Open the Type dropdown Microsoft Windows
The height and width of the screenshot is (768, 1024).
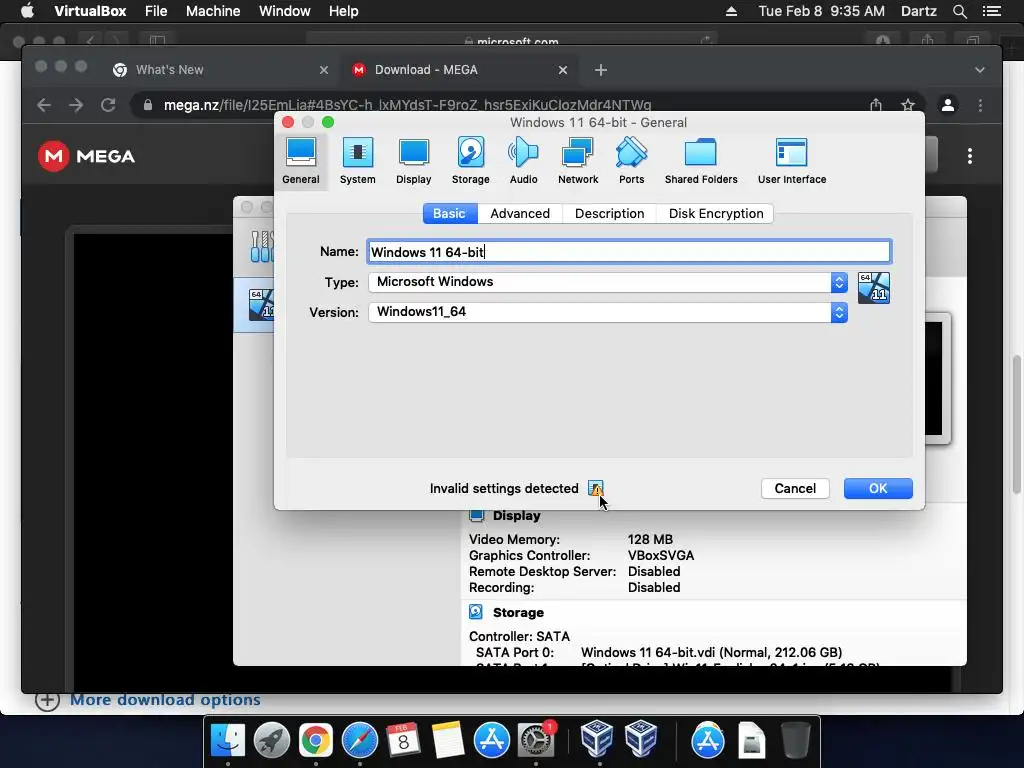point(608,282)
